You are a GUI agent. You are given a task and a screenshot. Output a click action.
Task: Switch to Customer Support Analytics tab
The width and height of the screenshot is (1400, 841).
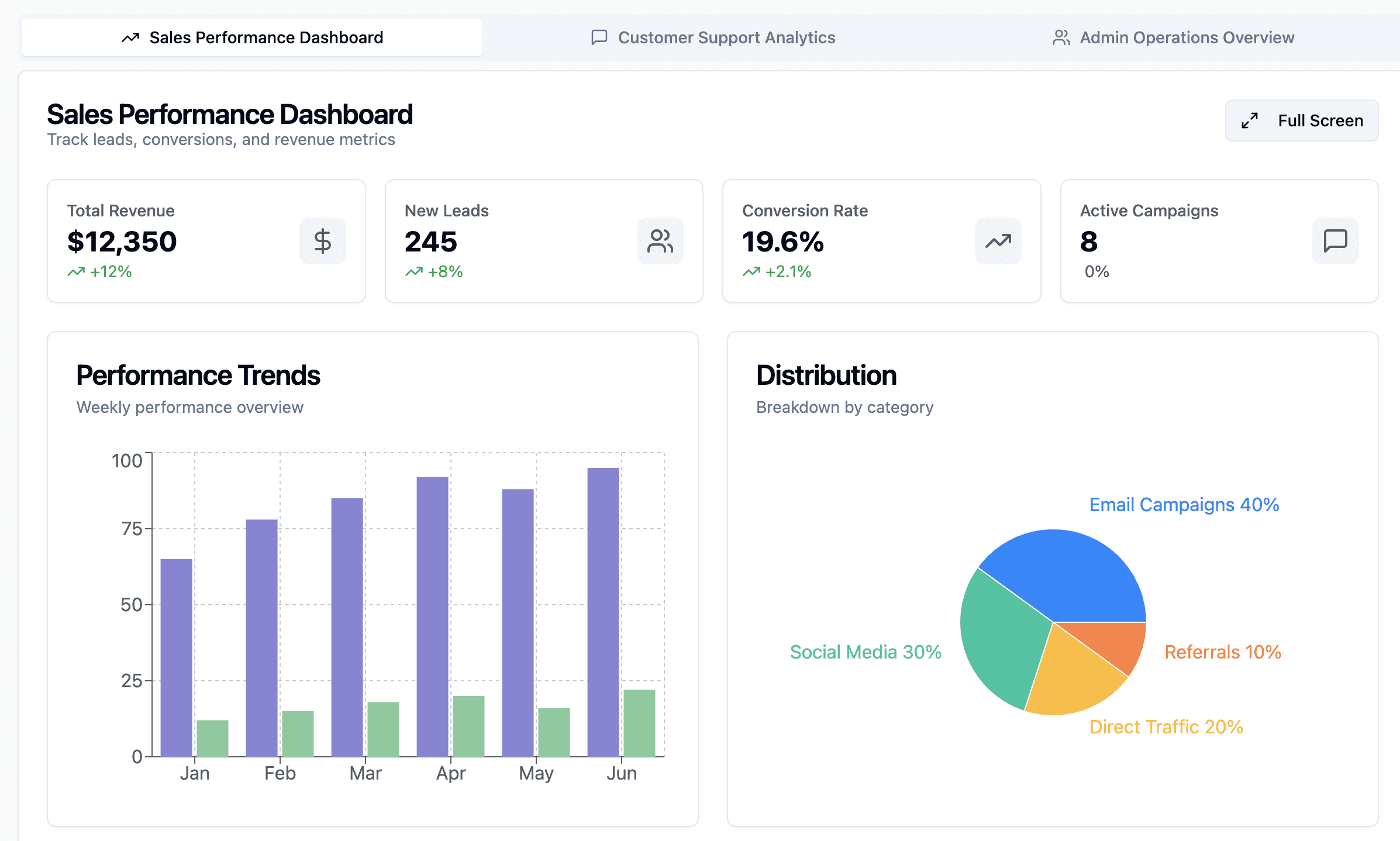tap(713, 37)
